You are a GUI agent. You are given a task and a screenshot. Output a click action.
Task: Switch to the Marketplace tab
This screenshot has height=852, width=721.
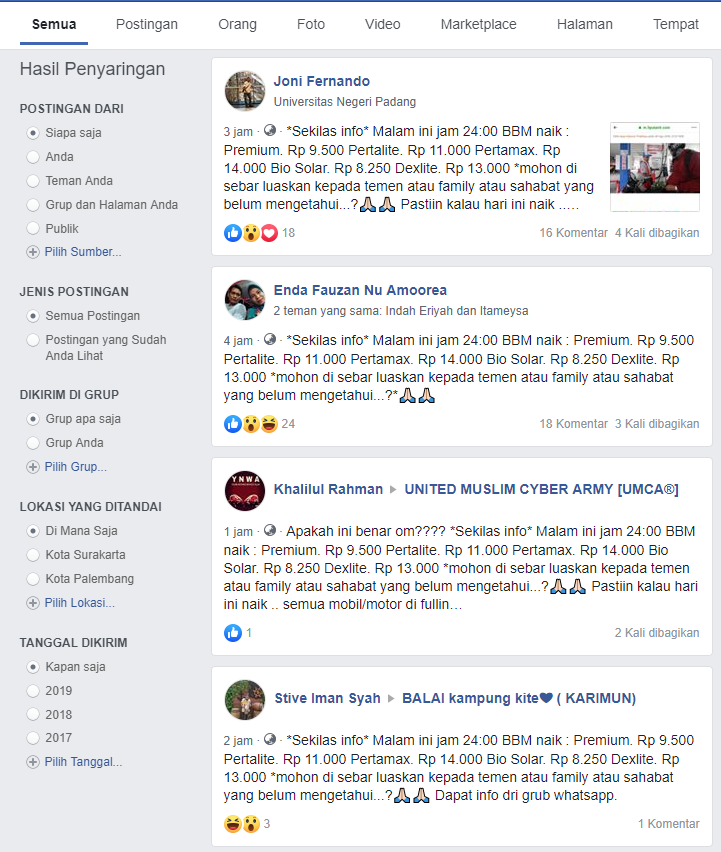pyautogui.click(x=478, y=24)
